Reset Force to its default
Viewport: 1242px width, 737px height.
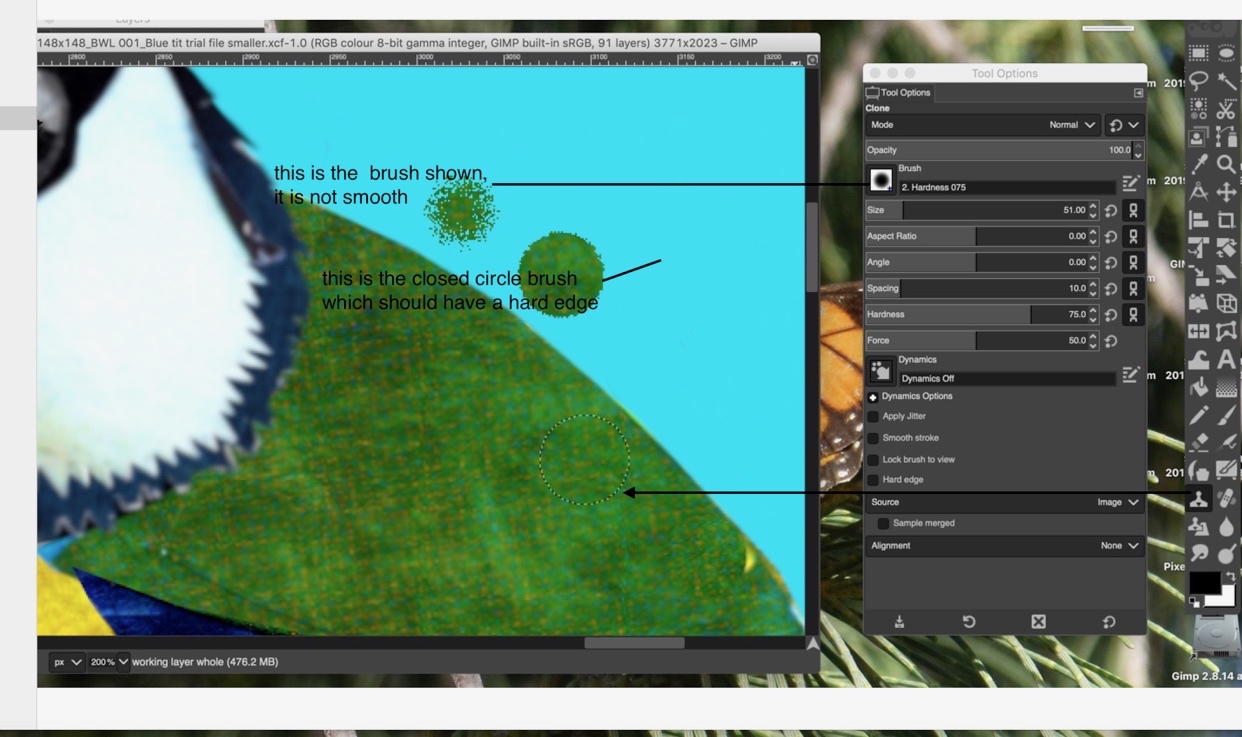(x=1111, y=340)
